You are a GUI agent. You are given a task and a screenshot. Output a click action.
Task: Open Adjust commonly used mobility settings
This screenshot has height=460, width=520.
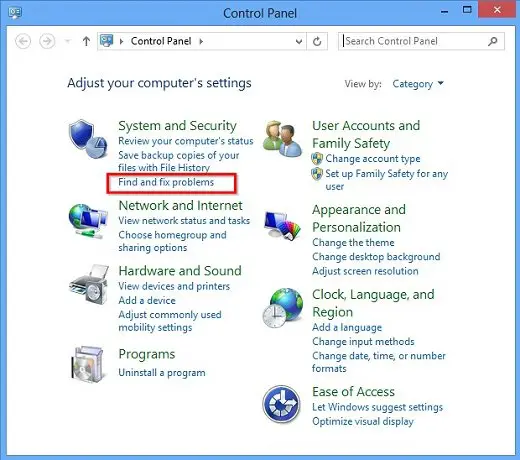click(170, 321)
